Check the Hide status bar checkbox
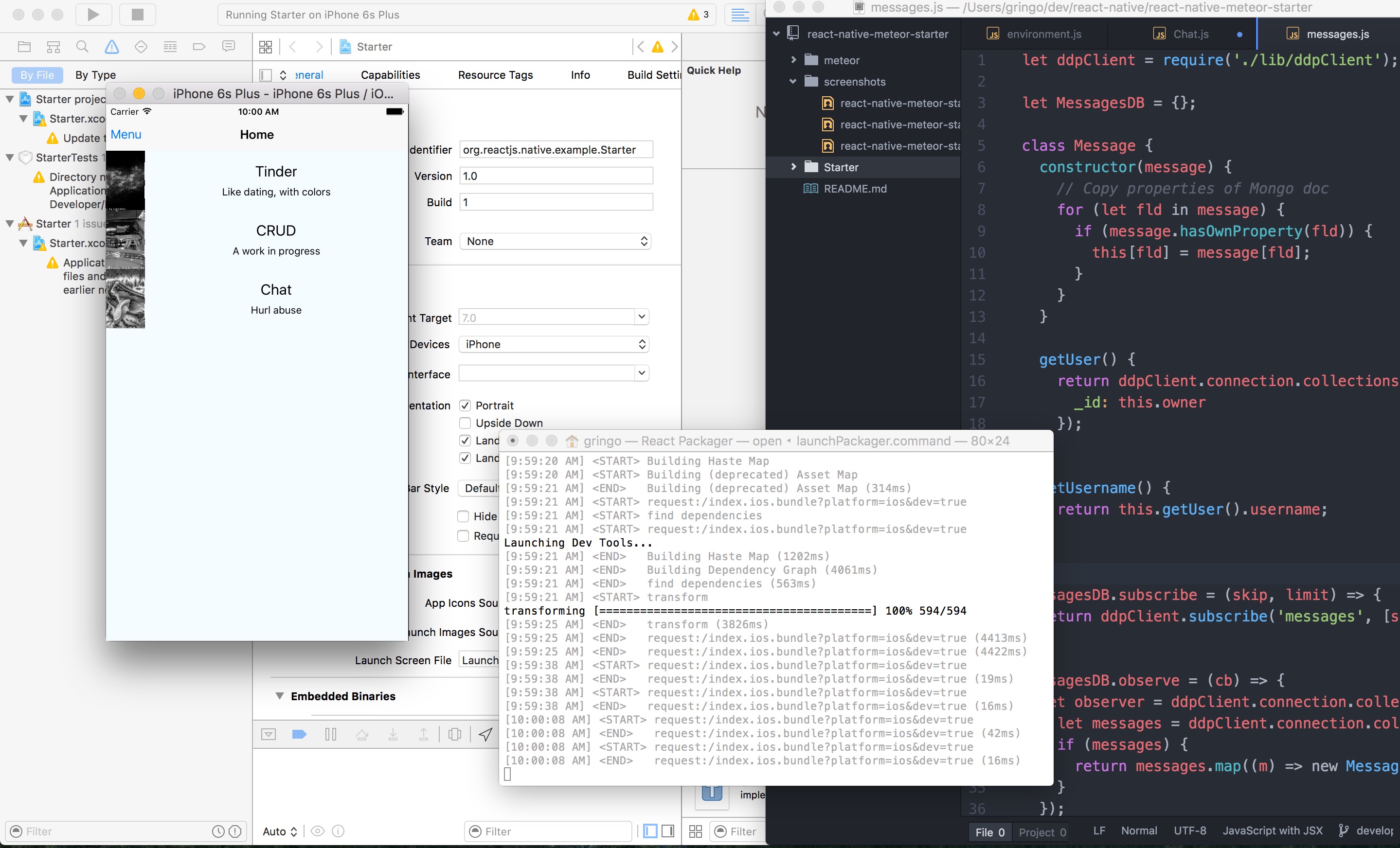Image resolution: width=1400 pixels, height=848 pixels. tap(463, 516)
